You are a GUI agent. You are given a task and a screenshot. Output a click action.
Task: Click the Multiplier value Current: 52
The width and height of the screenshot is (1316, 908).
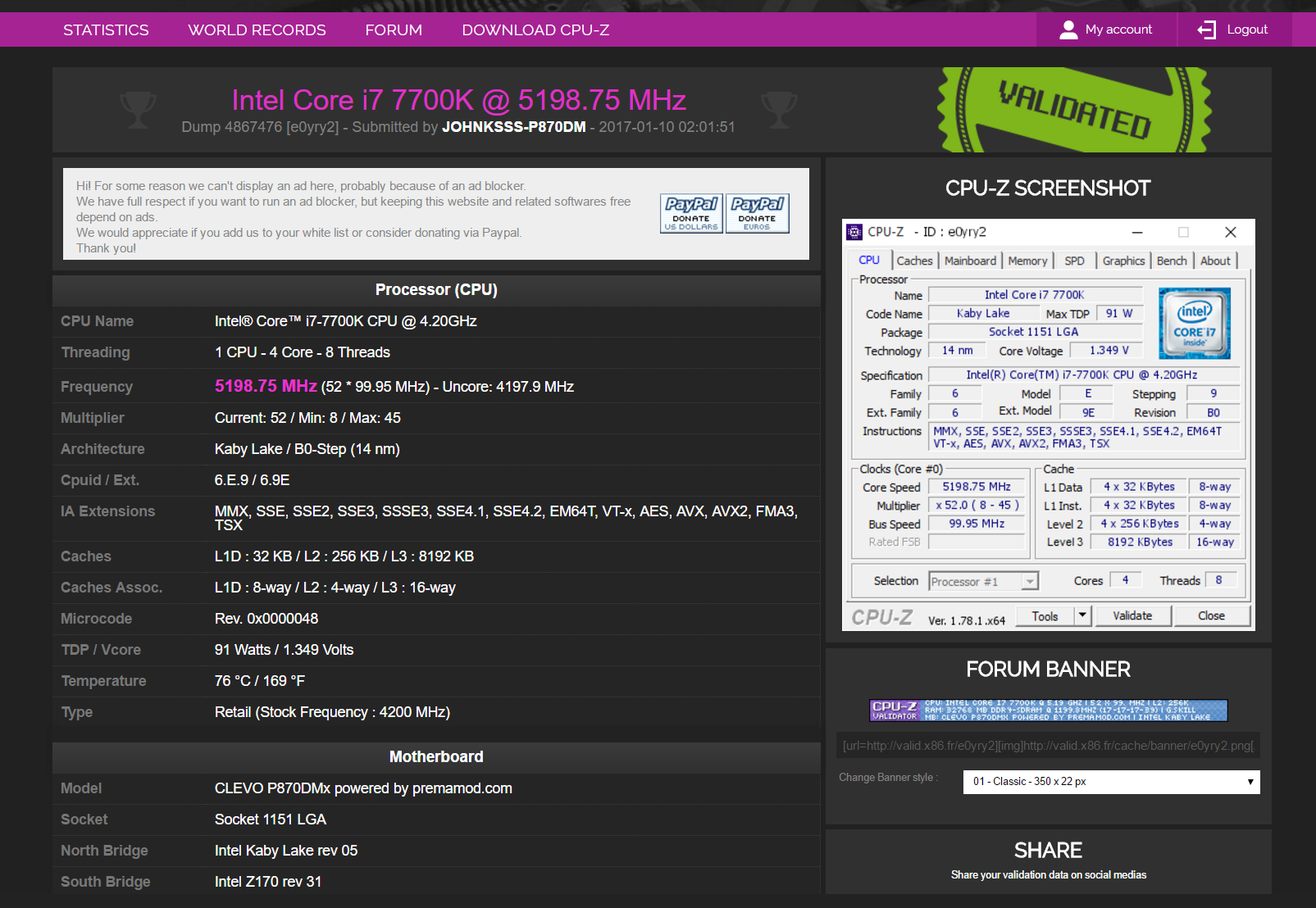307,418
